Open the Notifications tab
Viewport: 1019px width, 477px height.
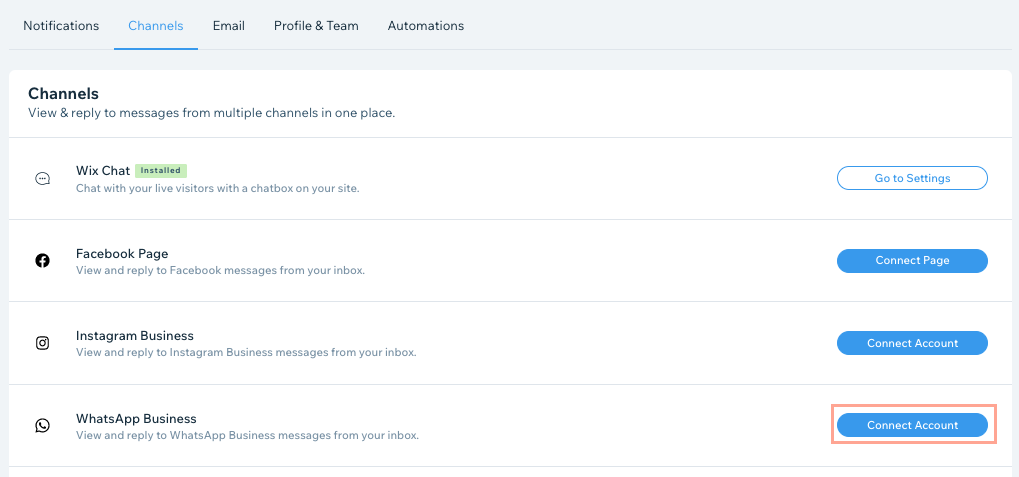61,26
